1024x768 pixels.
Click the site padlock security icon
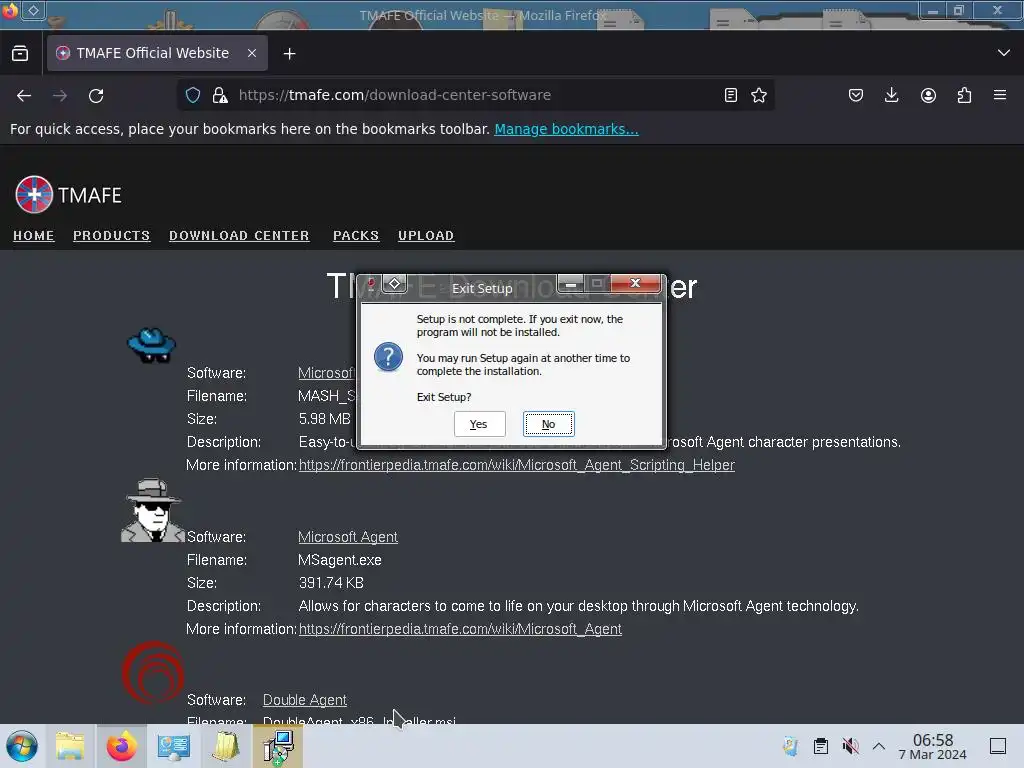click(220, 95)
